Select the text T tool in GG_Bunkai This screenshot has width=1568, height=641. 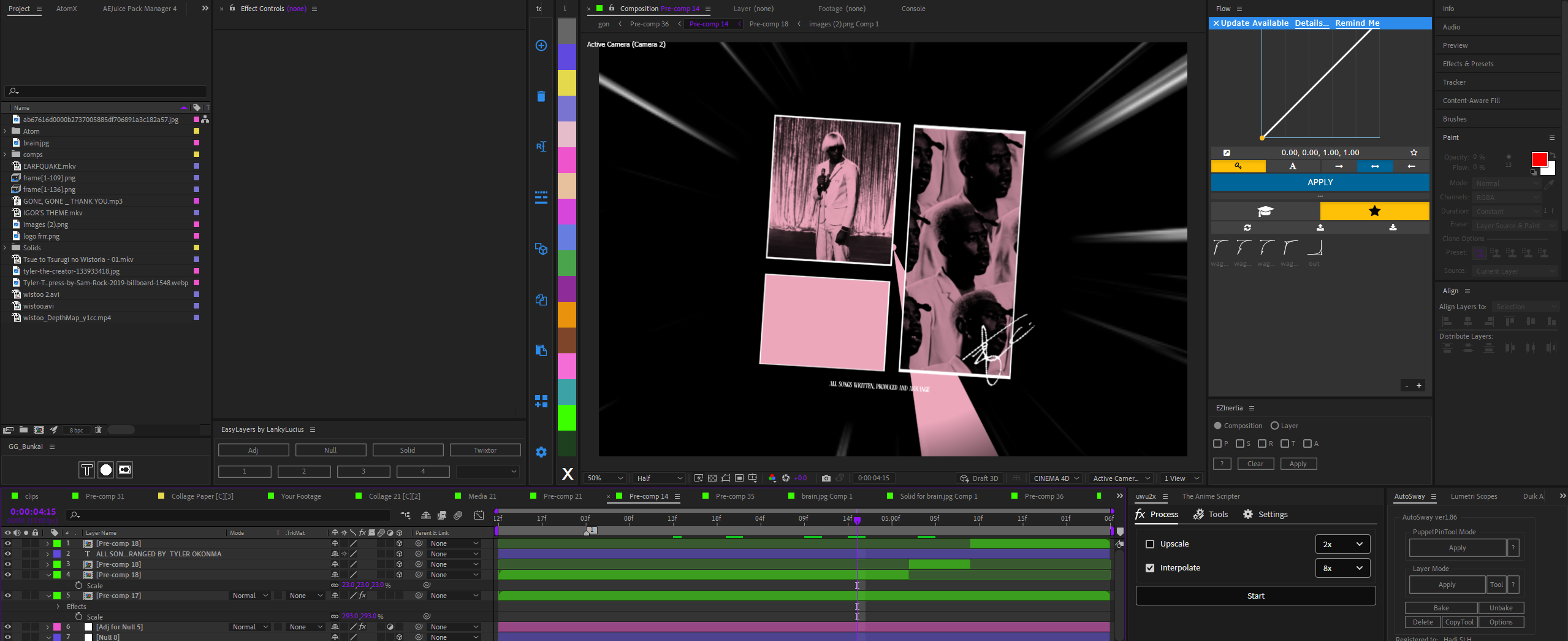point(86,470)
